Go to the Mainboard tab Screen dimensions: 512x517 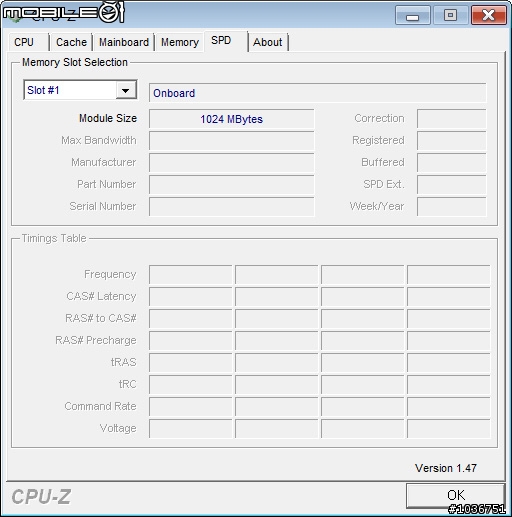(124, 42)
